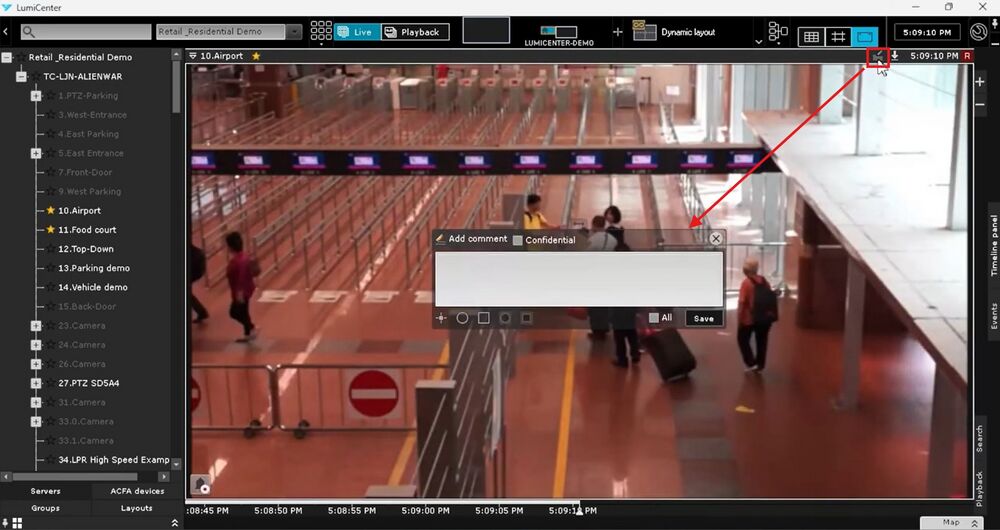1000x530 pixels.
Task: Check the All checkbox next to Save
Action: click(654, 318)
